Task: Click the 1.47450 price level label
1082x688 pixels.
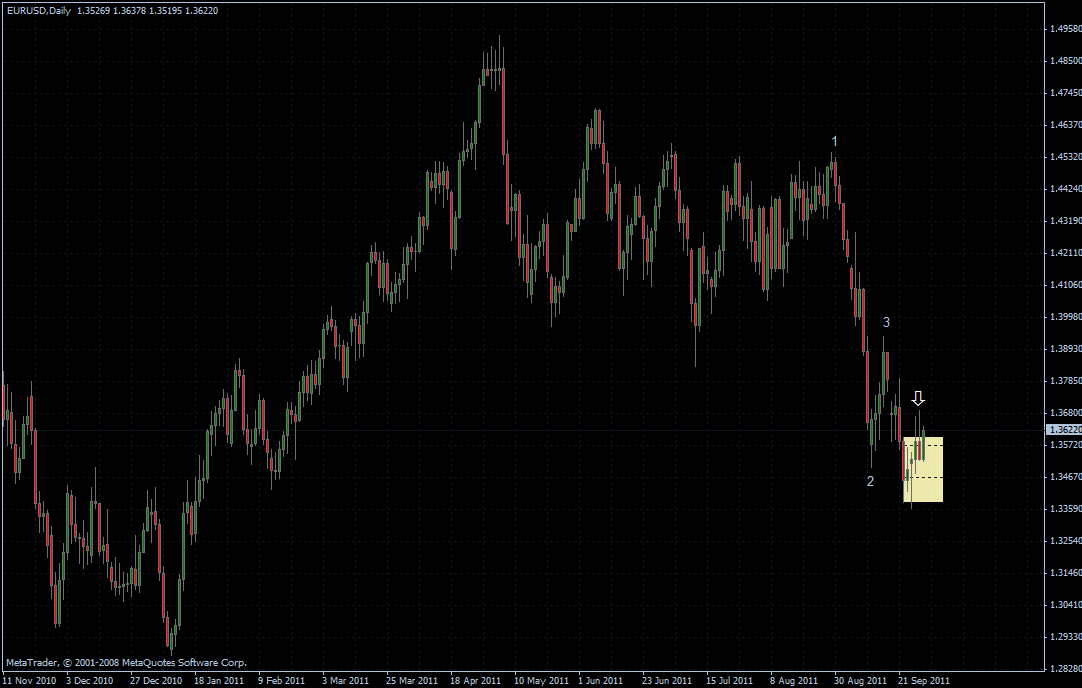Action: click(x=1065, y=92)
